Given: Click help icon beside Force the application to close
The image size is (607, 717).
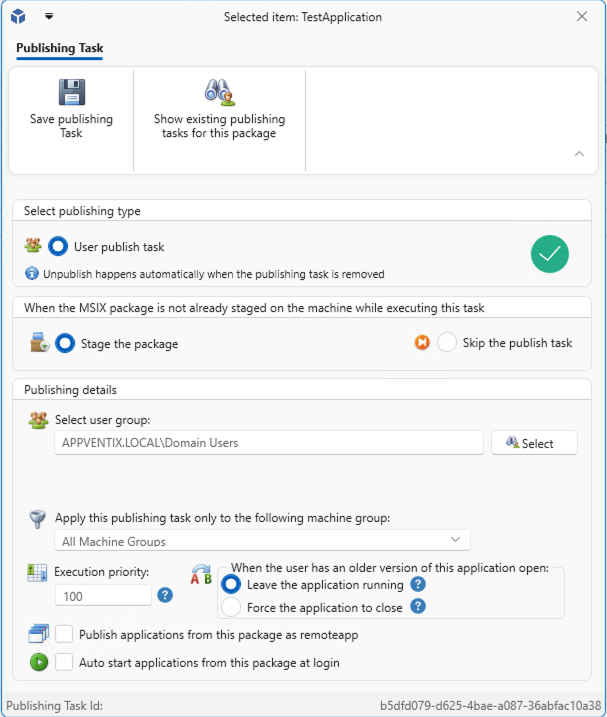Looking at the screenshot, I should tap(418, 606).
